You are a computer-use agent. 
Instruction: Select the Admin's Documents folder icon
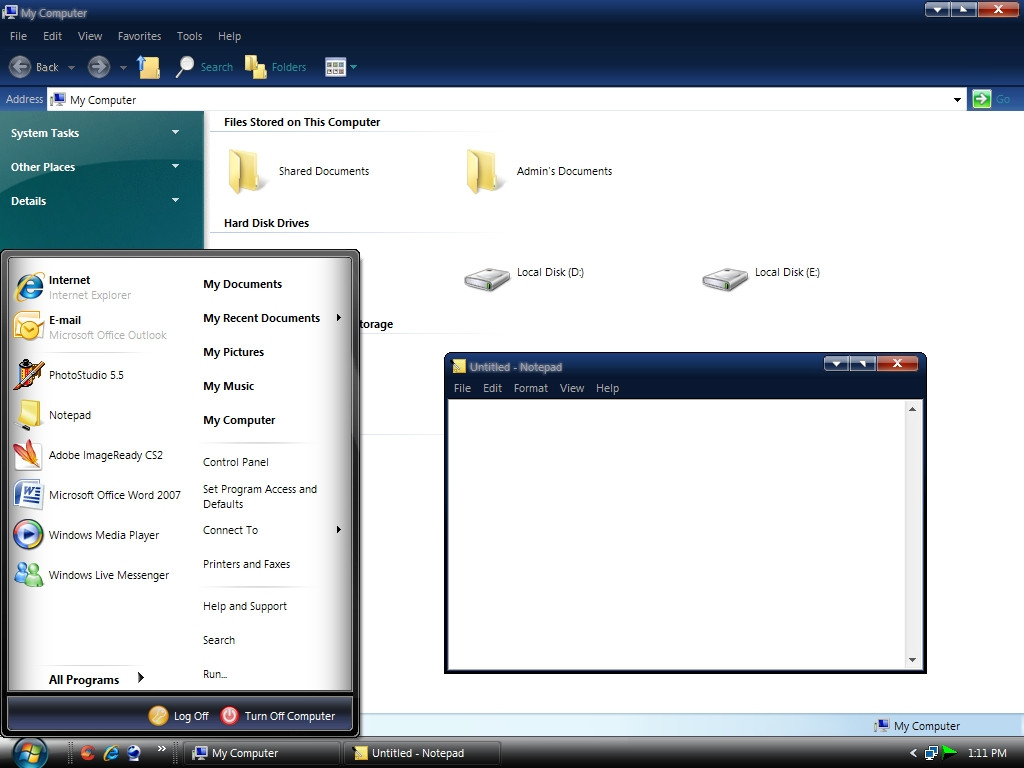tap(483, 171)
